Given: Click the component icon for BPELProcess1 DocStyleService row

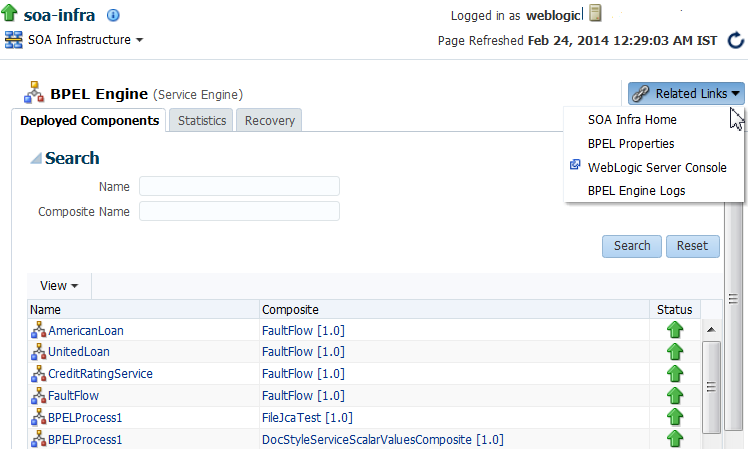Looking at the screenshot, I should 38,439.
